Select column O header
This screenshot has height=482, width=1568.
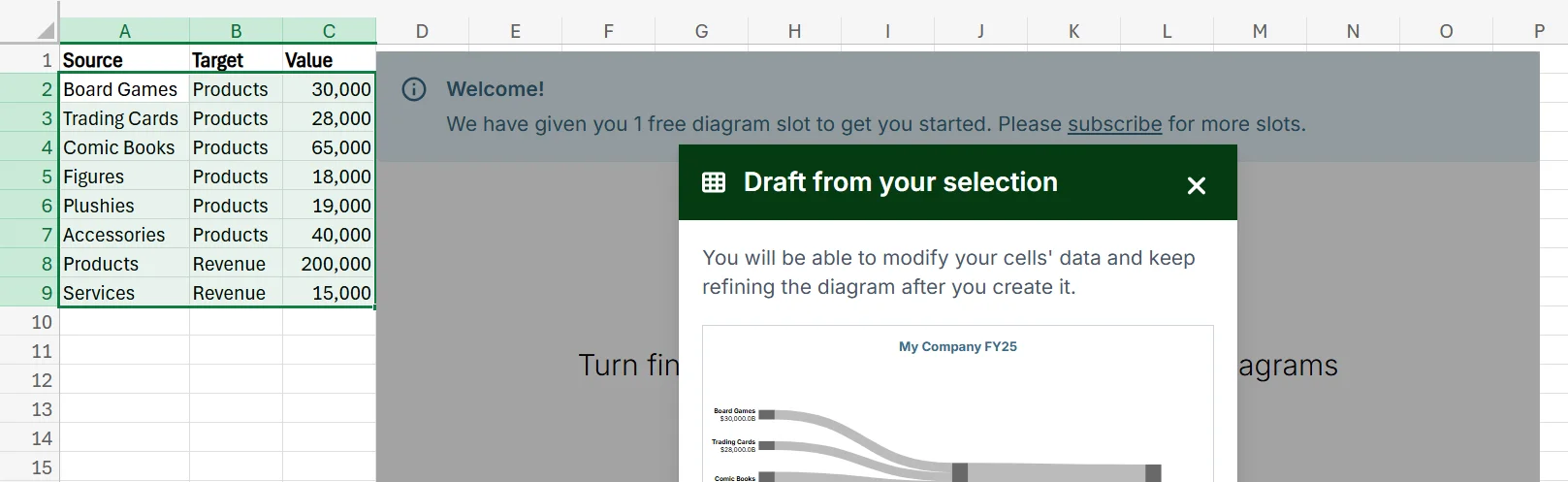(1446, 31)
